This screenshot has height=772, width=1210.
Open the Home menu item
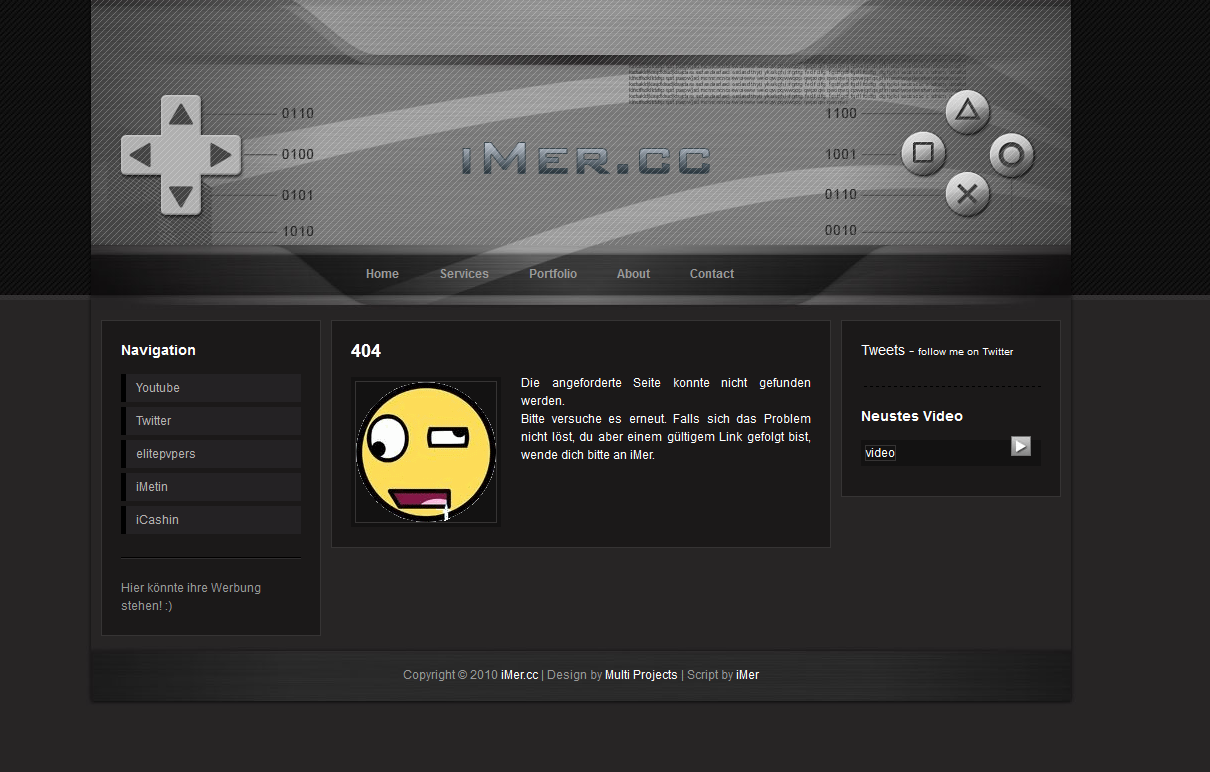[x=382, y=274]
